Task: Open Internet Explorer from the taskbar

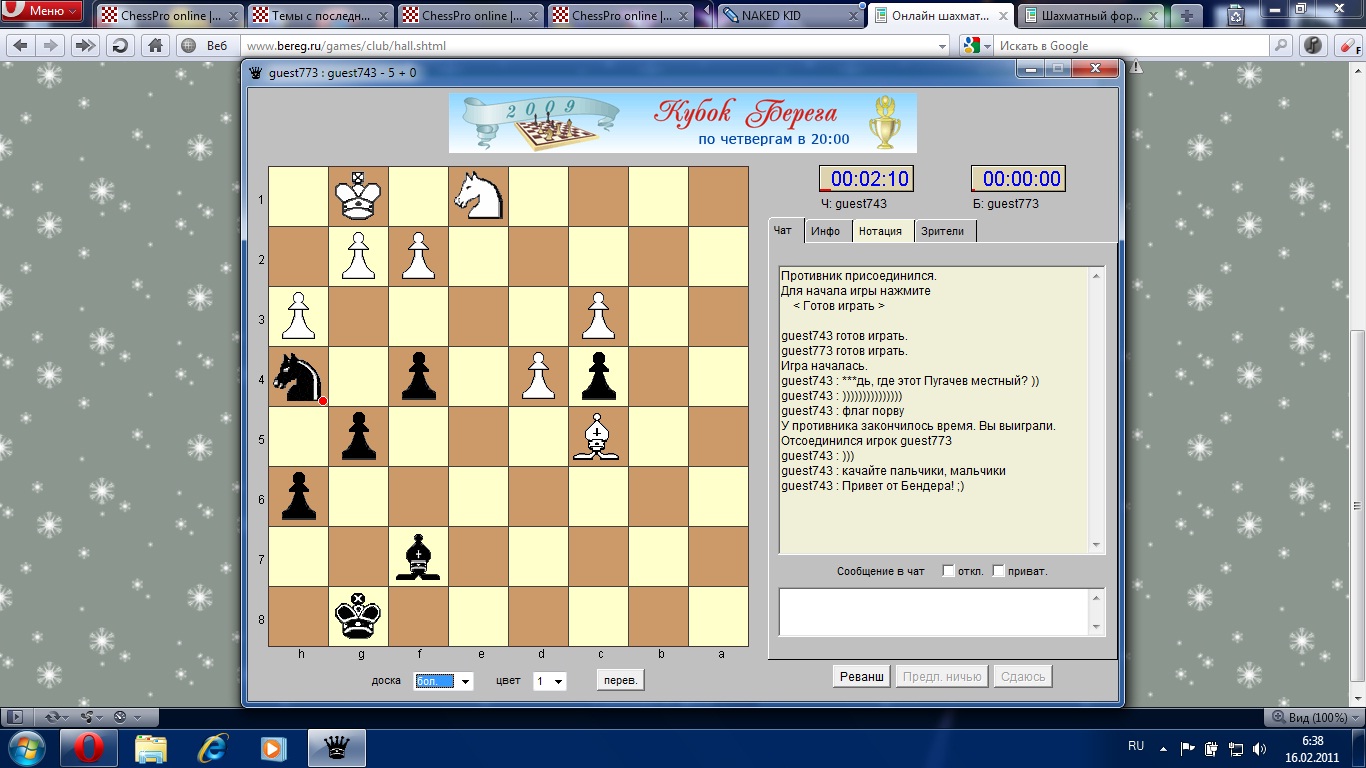Action: tap(212, 747)
